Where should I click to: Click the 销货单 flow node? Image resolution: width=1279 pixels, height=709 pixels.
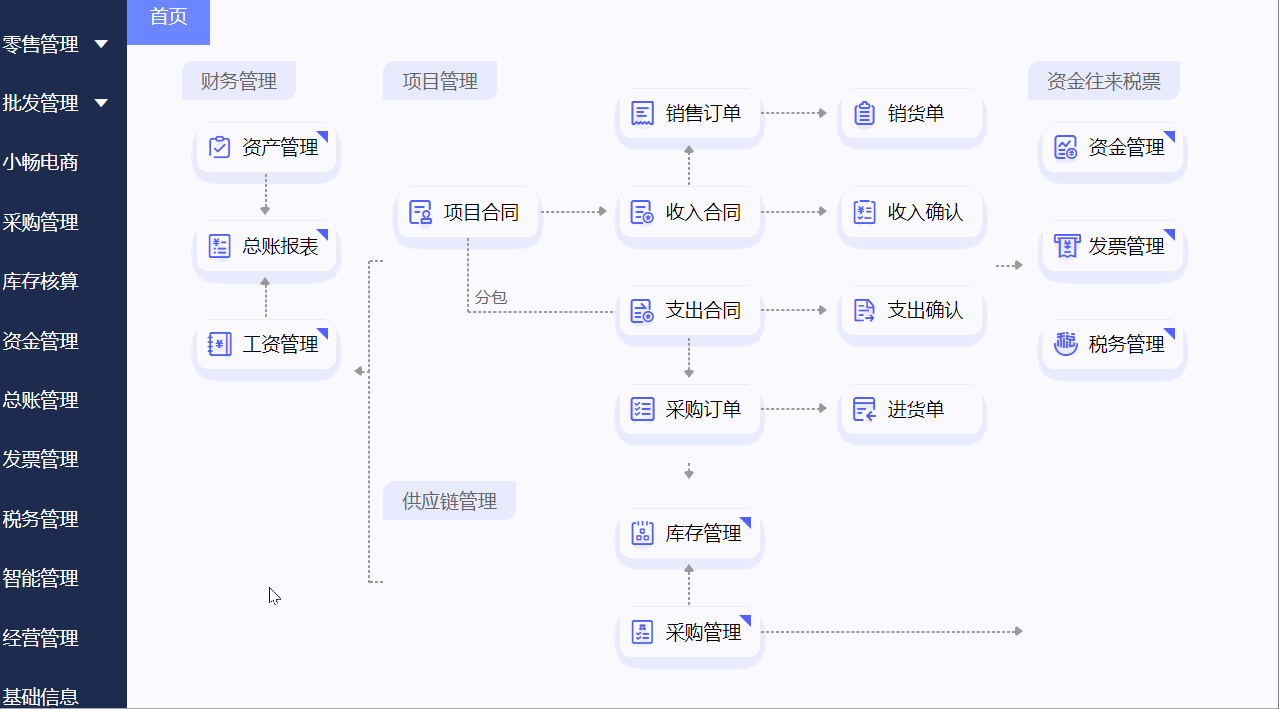(x=912, y=114)
